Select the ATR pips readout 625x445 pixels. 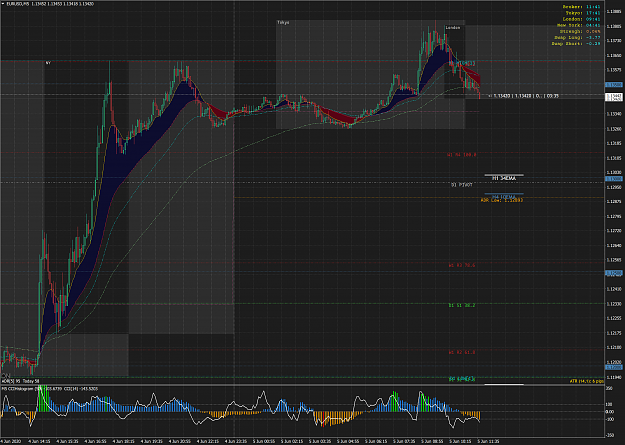click(586, 381)
